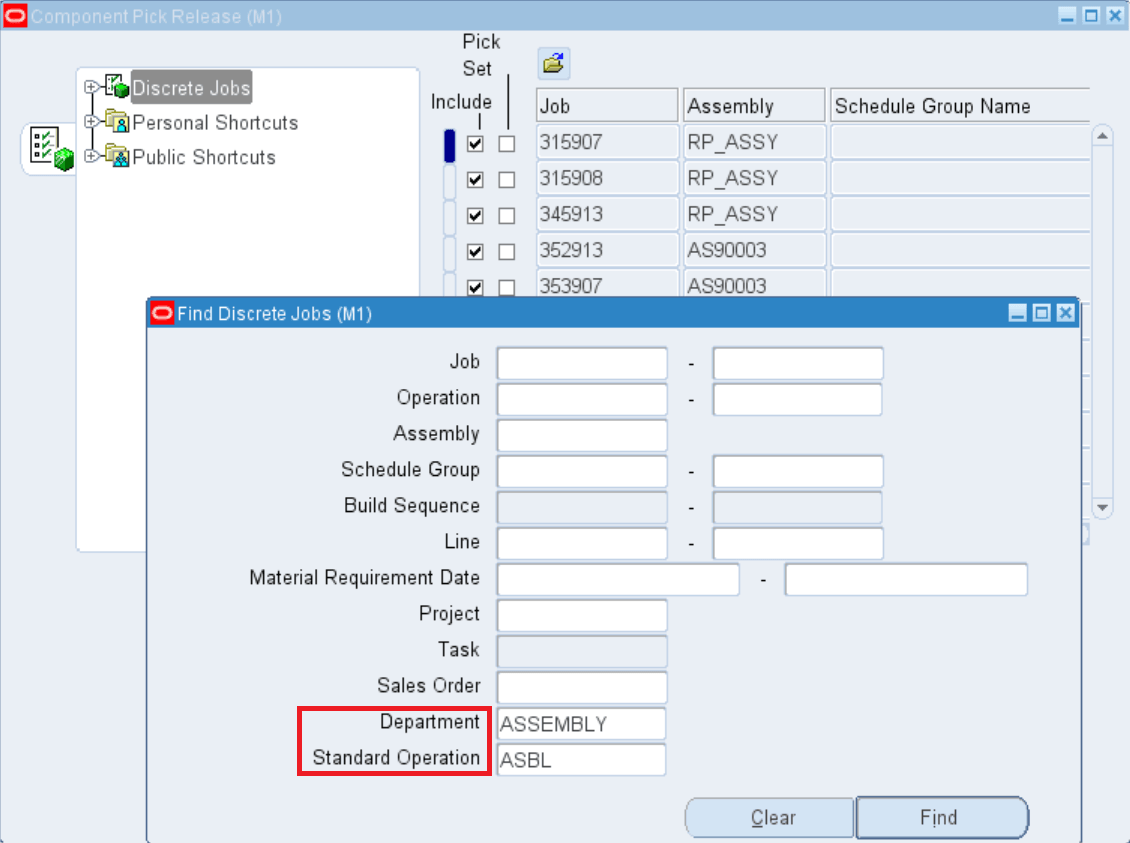Click the Assembly search field

point(582,435)
